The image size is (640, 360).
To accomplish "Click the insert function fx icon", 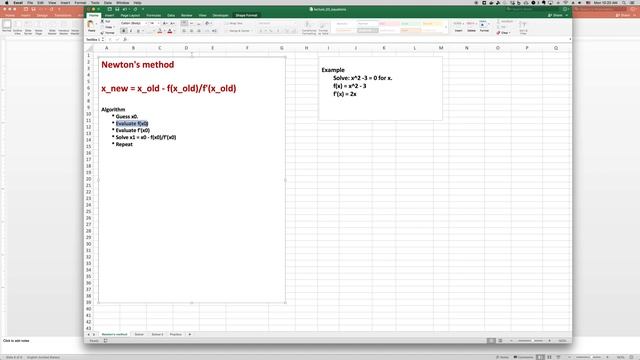I will (125, 40).
